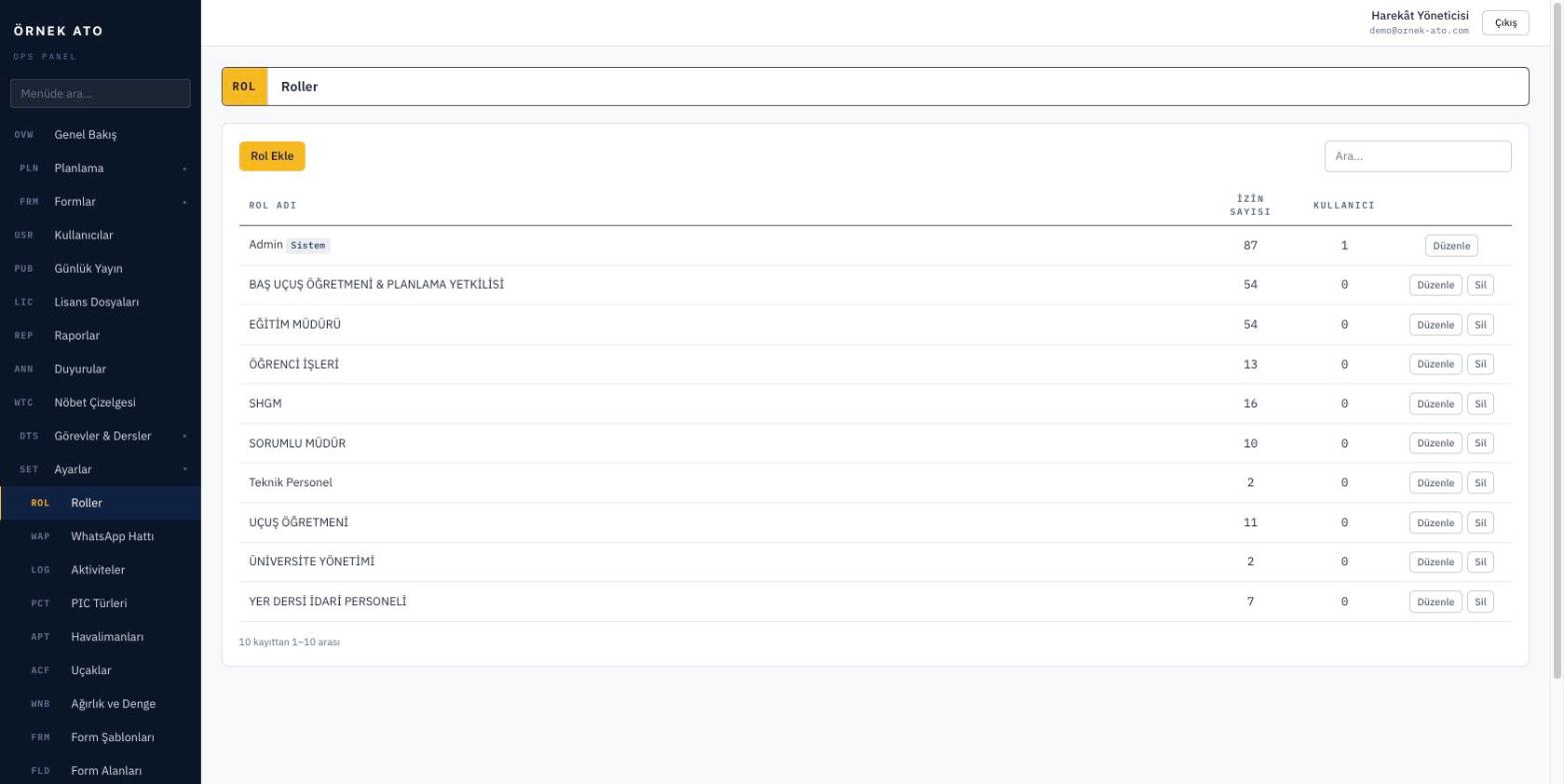Delete the EĞİTİM MÜDÜRÜ role
Screen dimensions: 1564x784
[1480, 325]
